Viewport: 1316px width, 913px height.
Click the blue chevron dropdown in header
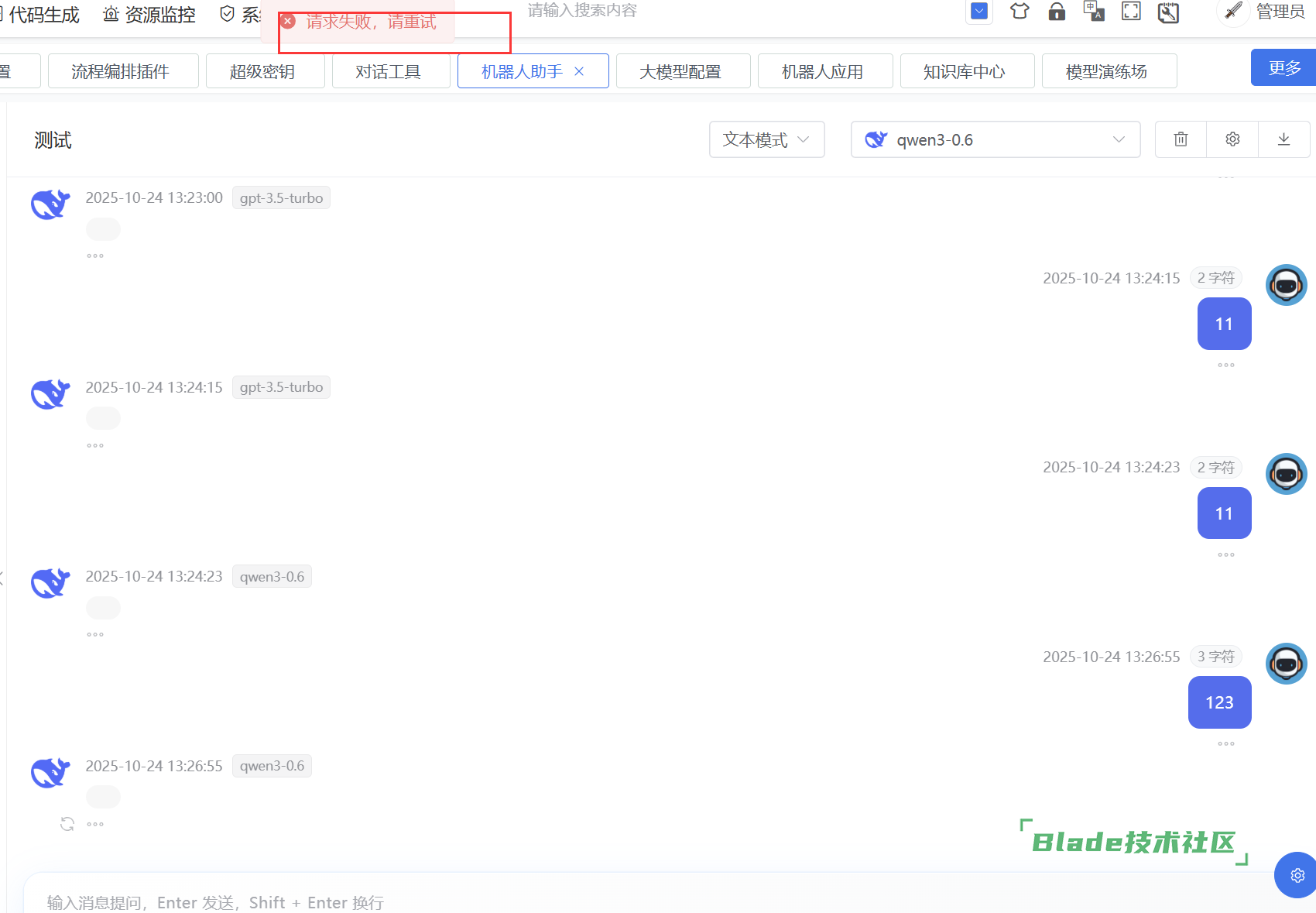click(979, 12)
